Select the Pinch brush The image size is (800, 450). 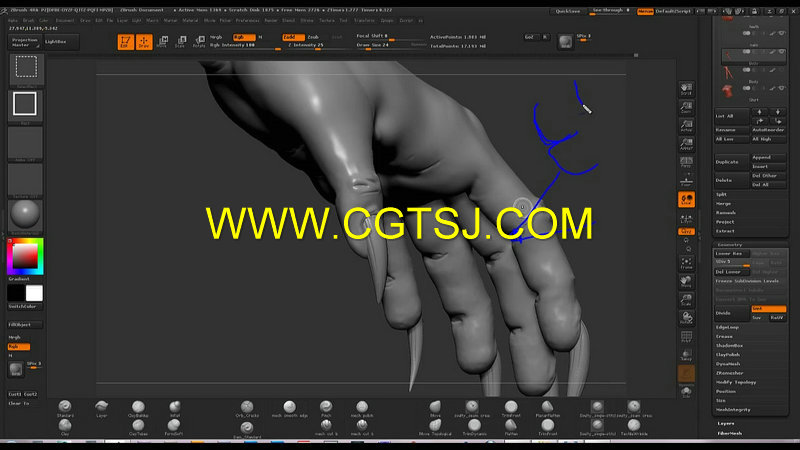coord(326,409)
